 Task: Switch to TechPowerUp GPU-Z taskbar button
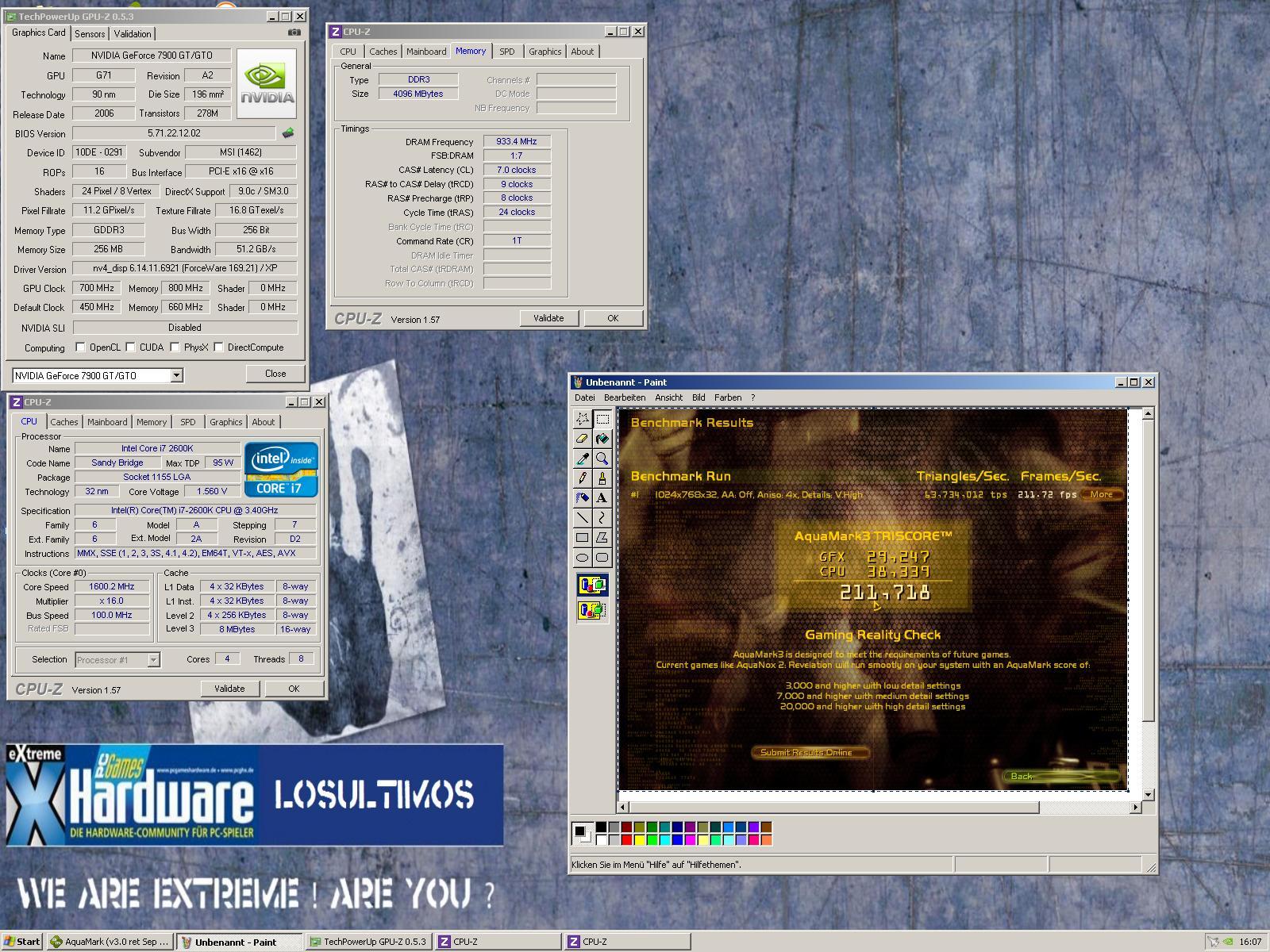368,942
